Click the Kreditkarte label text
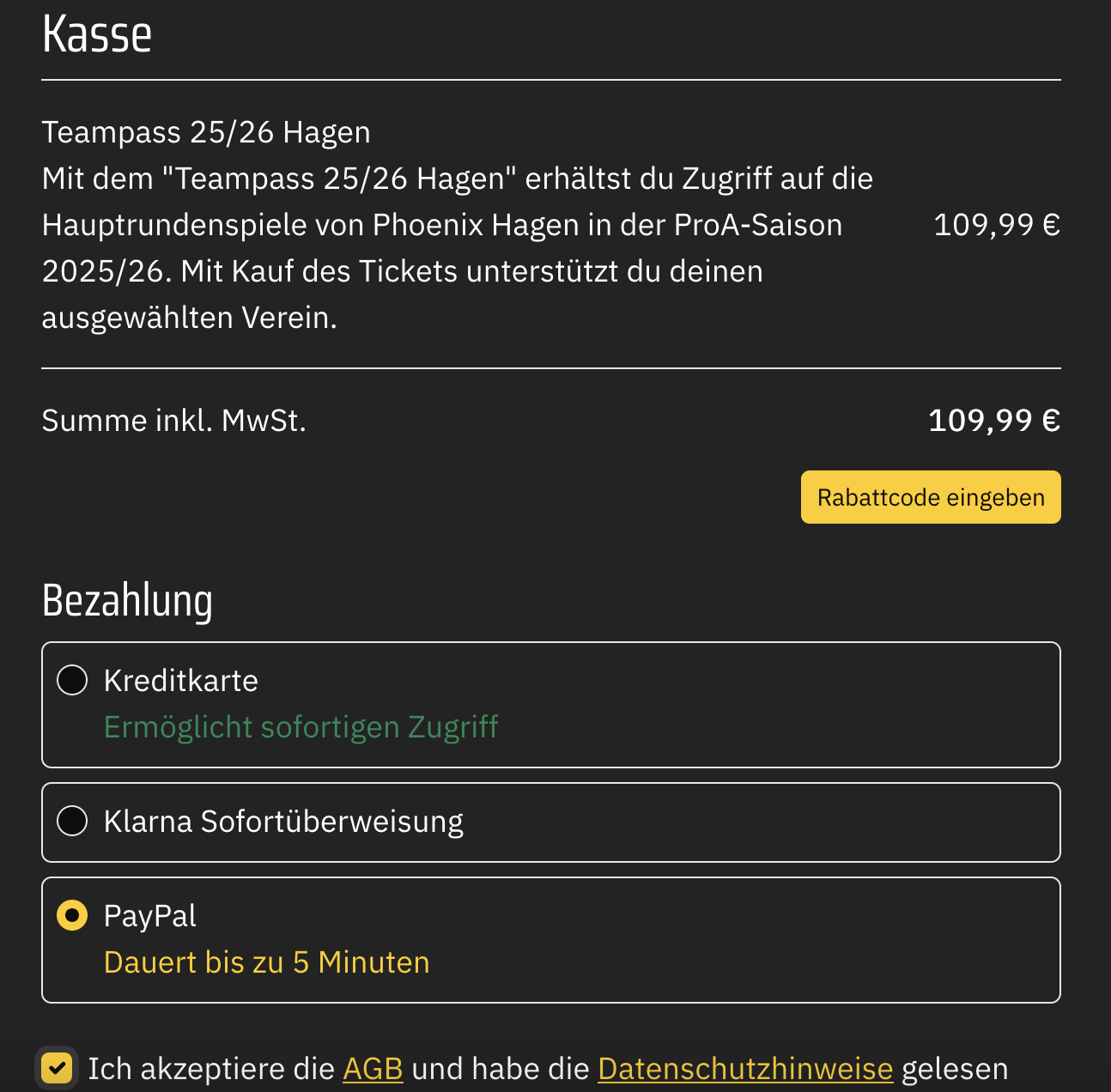Screen dimensions: 1111x1092 pos(180,681)
